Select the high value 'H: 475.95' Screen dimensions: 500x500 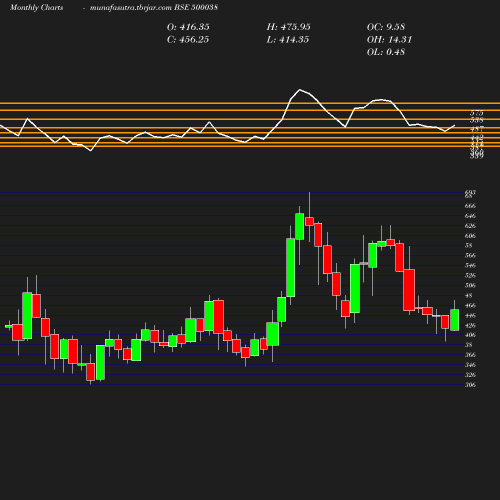289,27
